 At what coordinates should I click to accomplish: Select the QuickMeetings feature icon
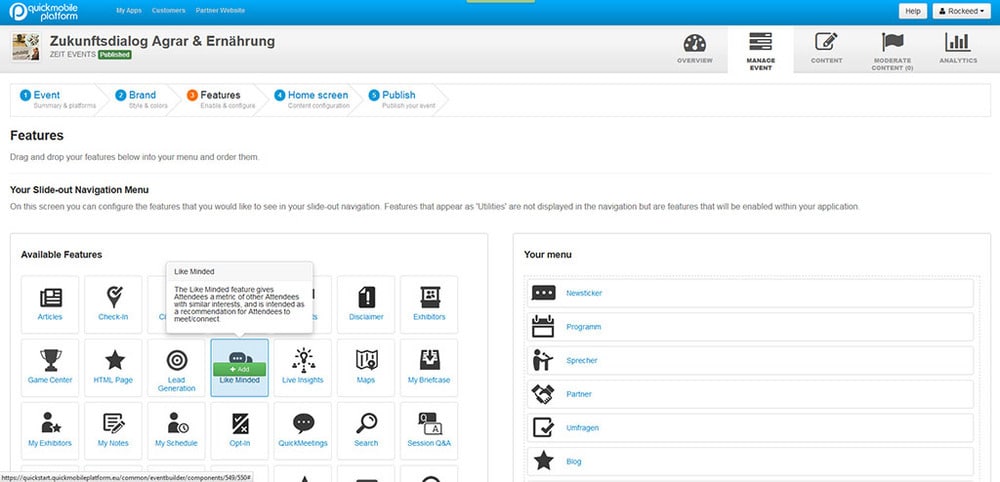(303, 423)
